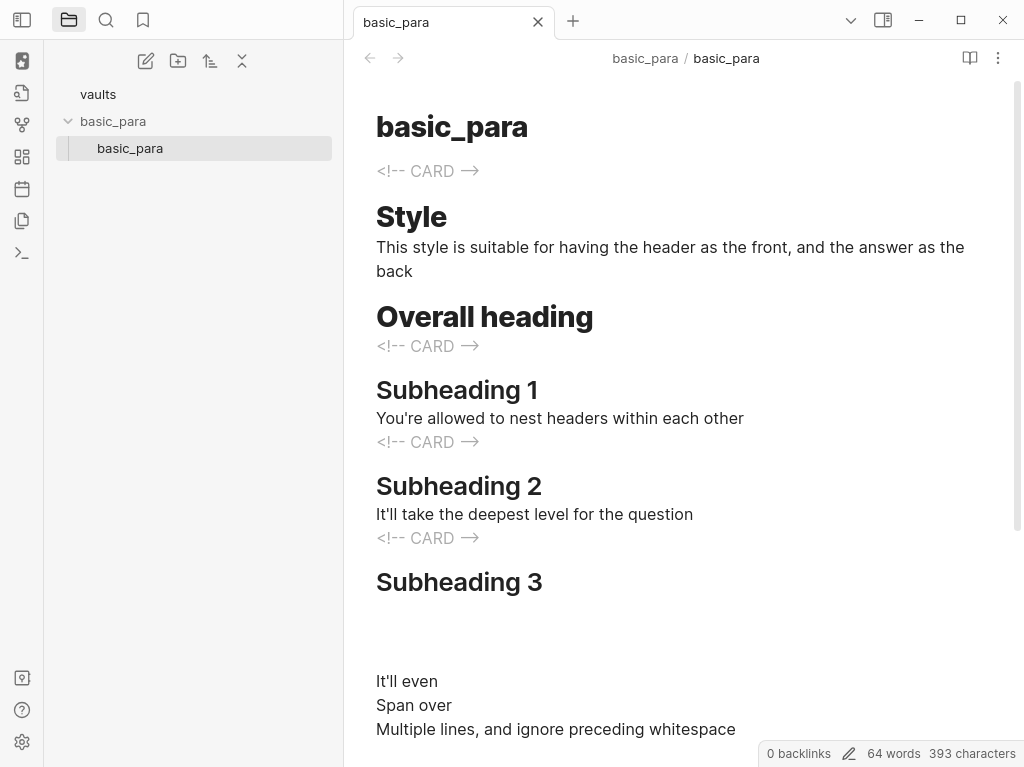Image resolution: width=1024 pixels, height=767 pixels.
Task: Create a new note
Action: pyautogui.click(x=146, y=61)
